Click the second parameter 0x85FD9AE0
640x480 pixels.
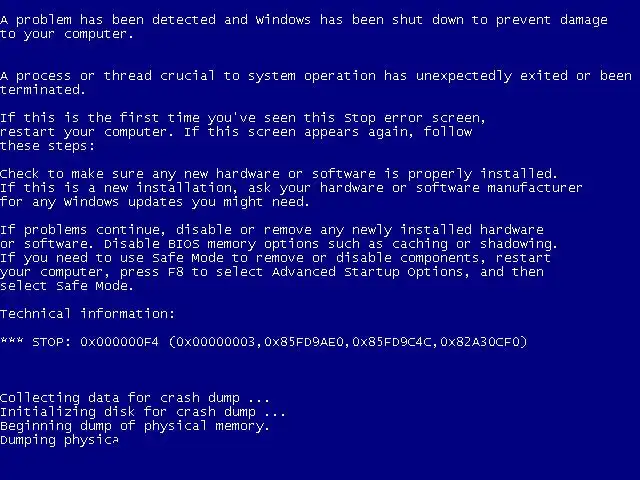[x=304, y=342]
